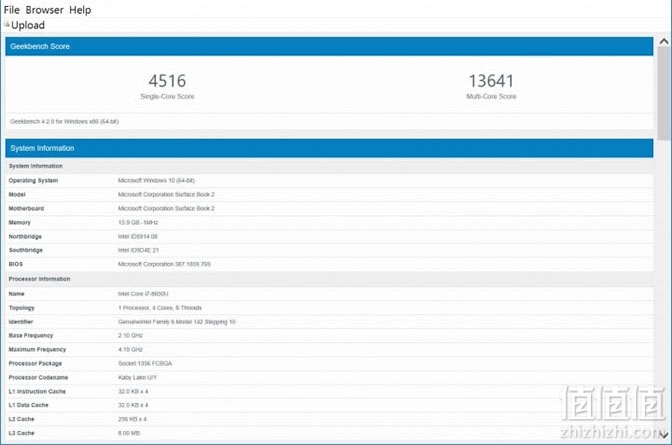The image size is (672, 445).
Task: Click the Model row label
Action: 17,195
